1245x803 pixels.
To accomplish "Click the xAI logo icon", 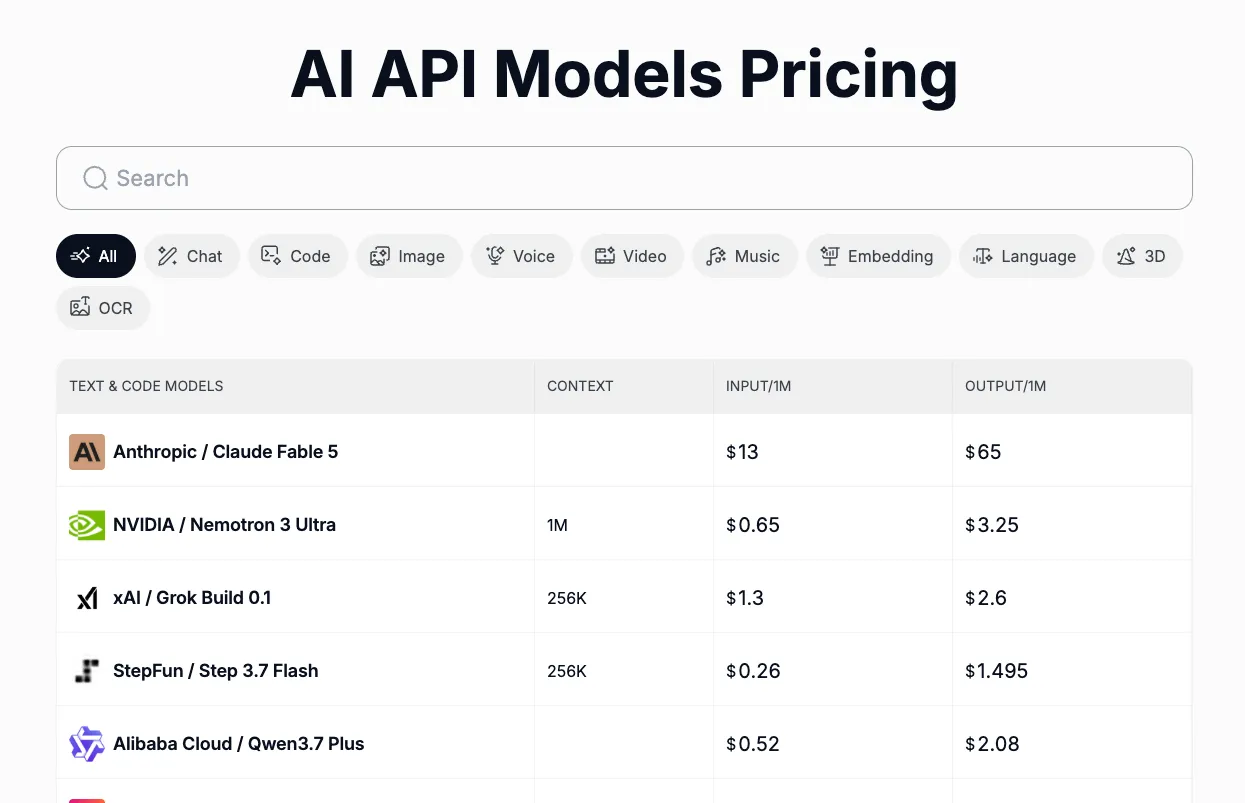I will click(87, 598).
